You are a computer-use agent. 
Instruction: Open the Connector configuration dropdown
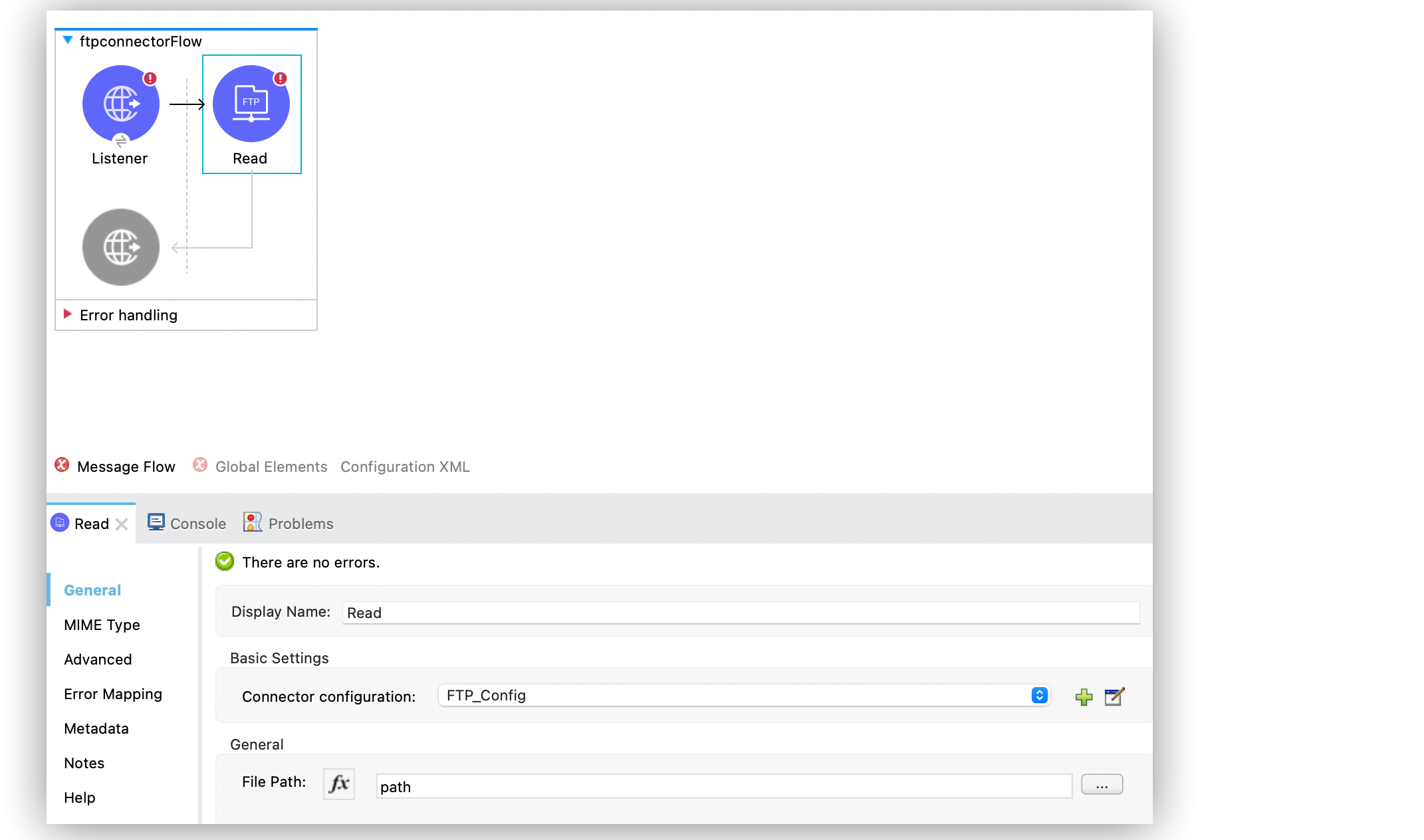(x=744, y=695)
